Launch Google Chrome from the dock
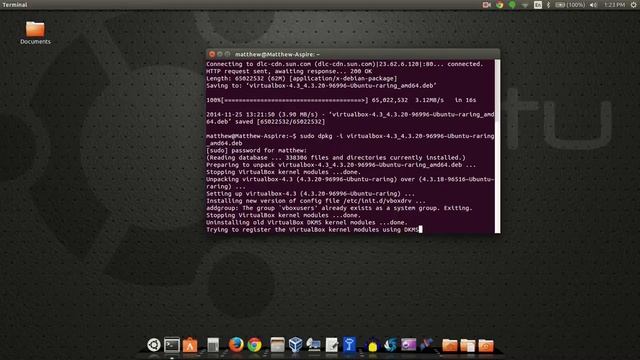 point(254,345)
